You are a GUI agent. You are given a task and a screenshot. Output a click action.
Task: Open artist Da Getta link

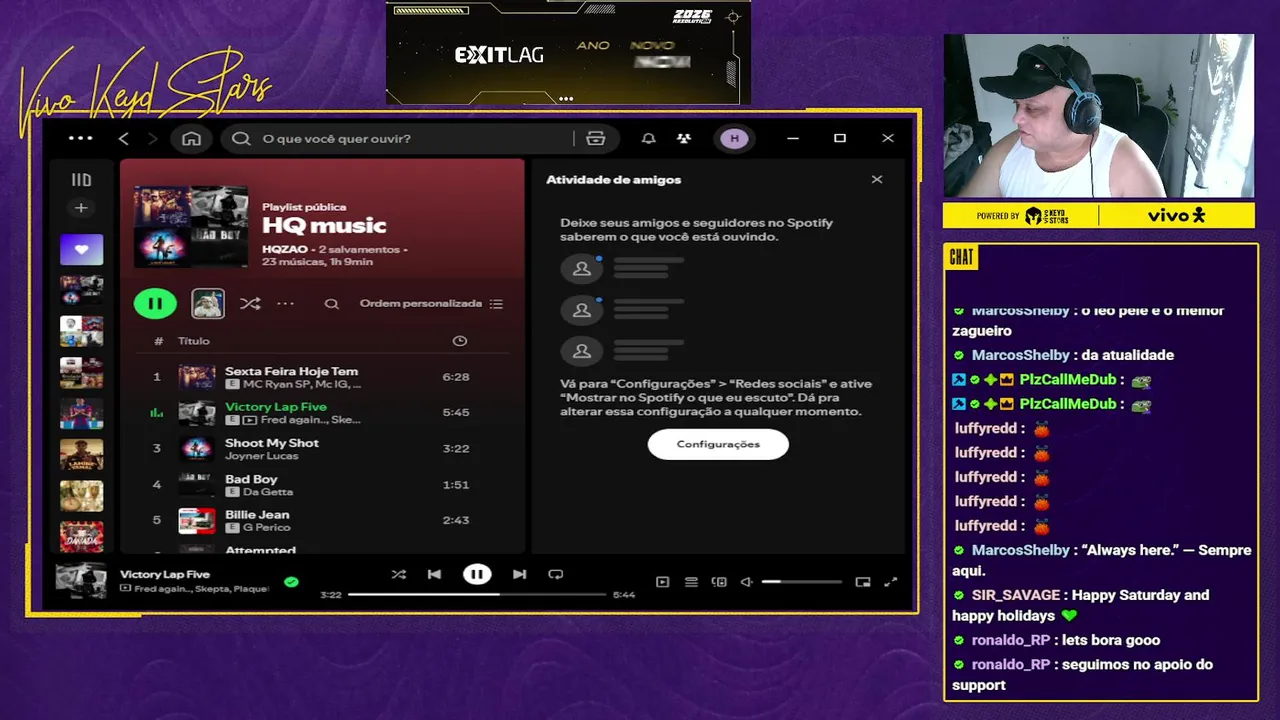coord(267,492)
